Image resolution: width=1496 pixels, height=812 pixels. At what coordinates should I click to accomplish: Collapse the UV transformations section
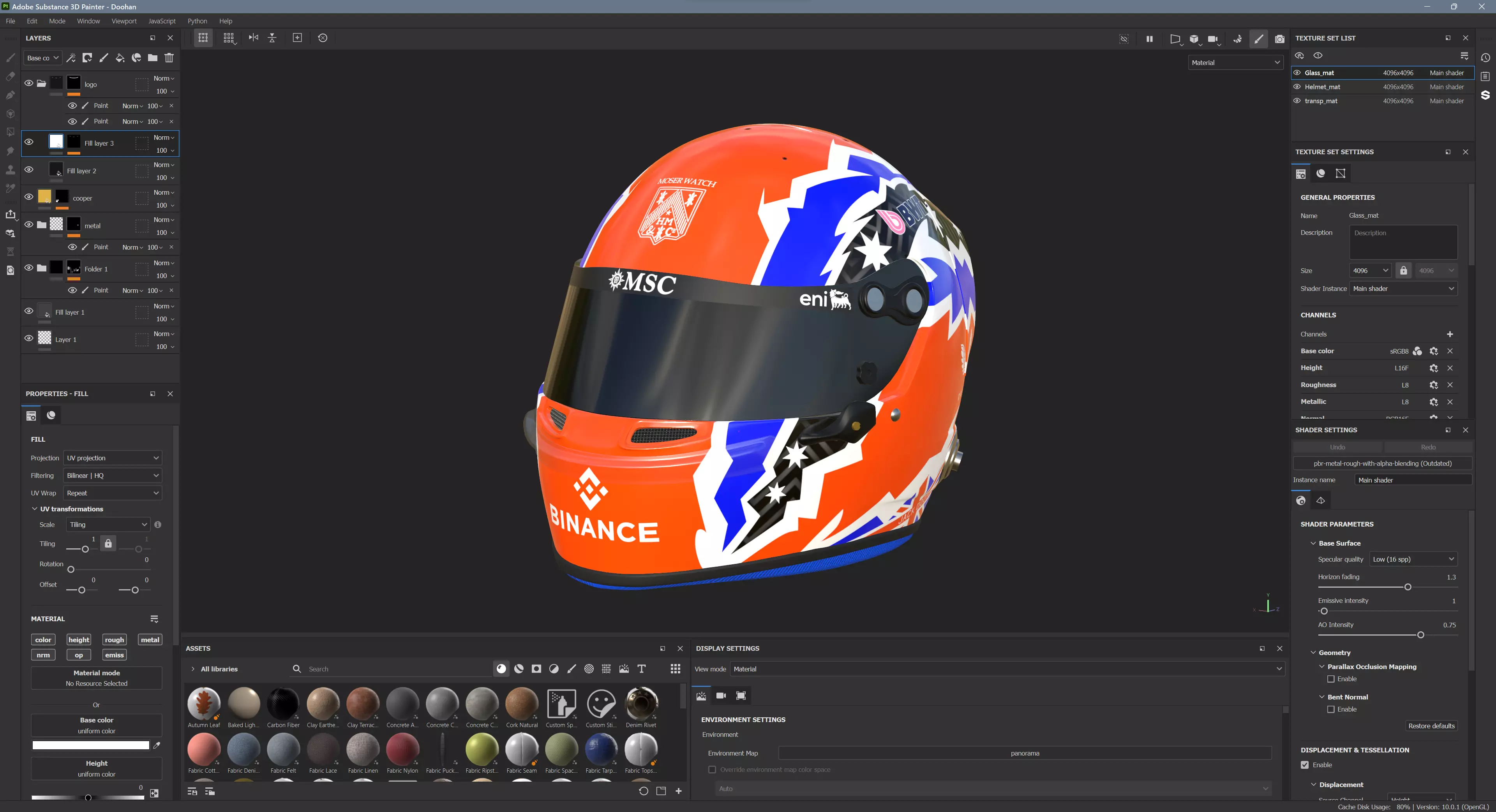[x=35, y=509]
